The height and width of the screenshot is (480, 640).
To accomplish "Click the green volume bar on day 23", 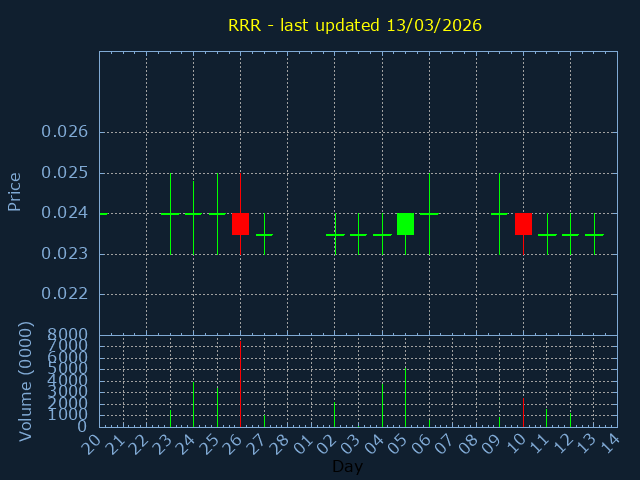I will [170, 418].
